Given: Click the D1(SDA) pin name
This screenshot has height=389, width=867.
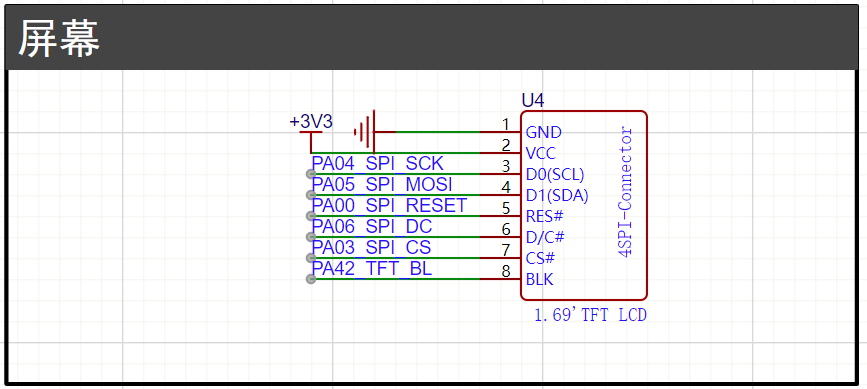Looking at the screenshot, I should tap(557, 196).
